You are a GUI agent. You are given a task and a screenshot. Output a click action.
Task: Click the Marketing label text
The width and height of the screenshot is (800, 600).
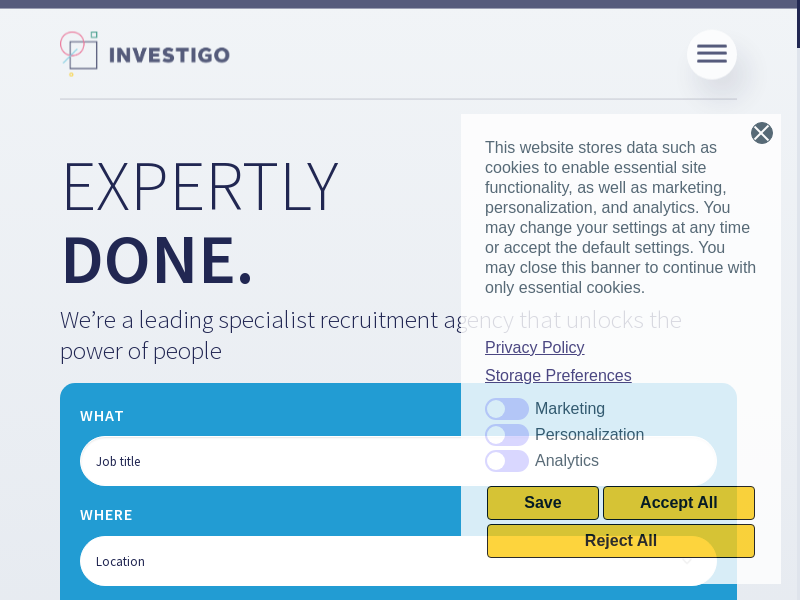pyautogui.click(x=570, y=409)
